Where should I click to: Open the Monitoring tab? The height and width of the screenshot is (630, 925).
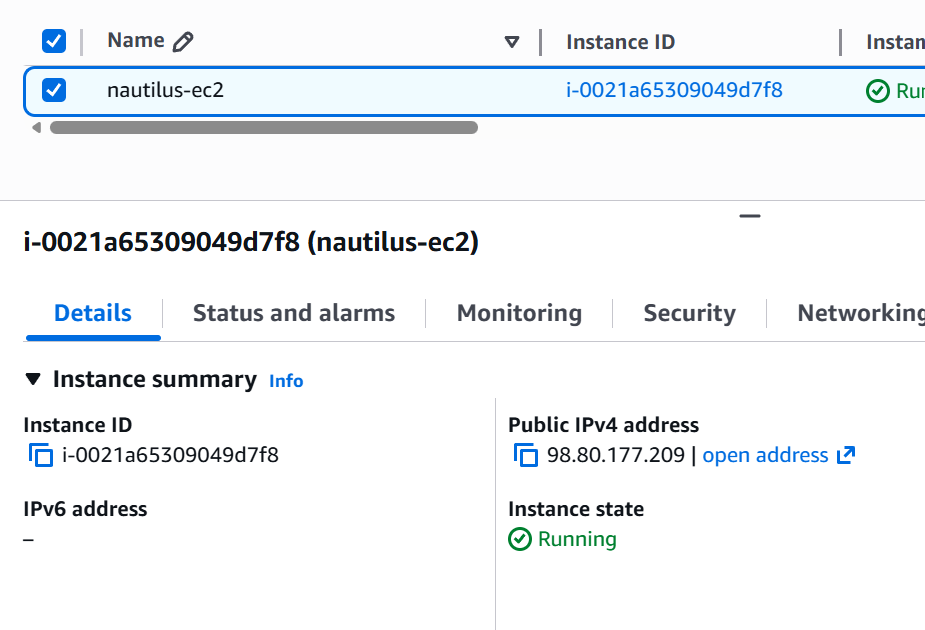click(x=519, y=313)
